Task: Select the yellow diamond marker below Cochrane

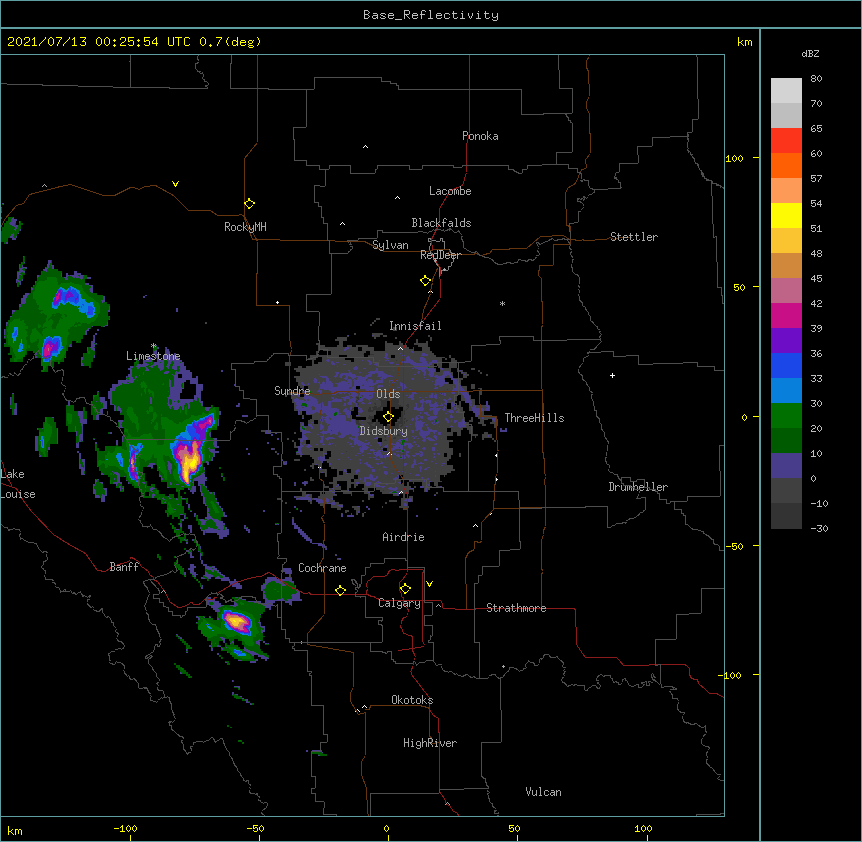Action: coord(340,590)
